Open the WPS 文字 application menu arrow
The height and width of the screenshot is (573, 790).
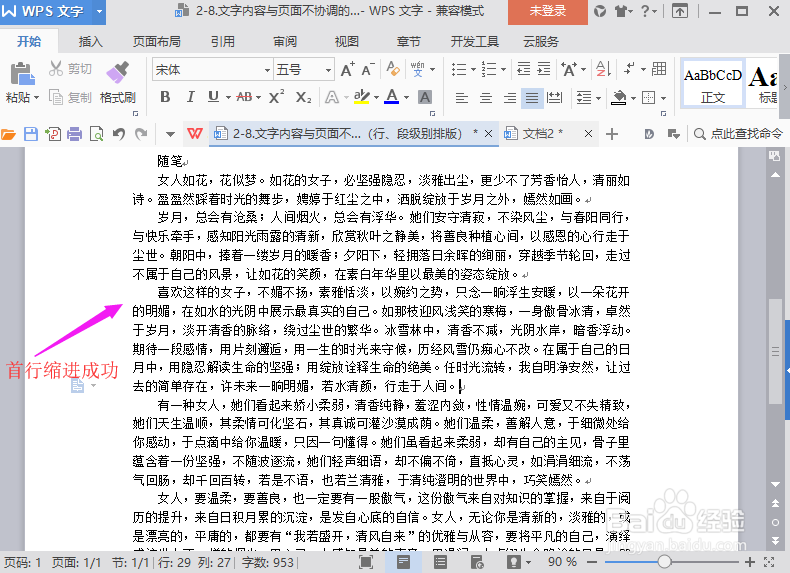pyautogui.click(x=99, y=11)
